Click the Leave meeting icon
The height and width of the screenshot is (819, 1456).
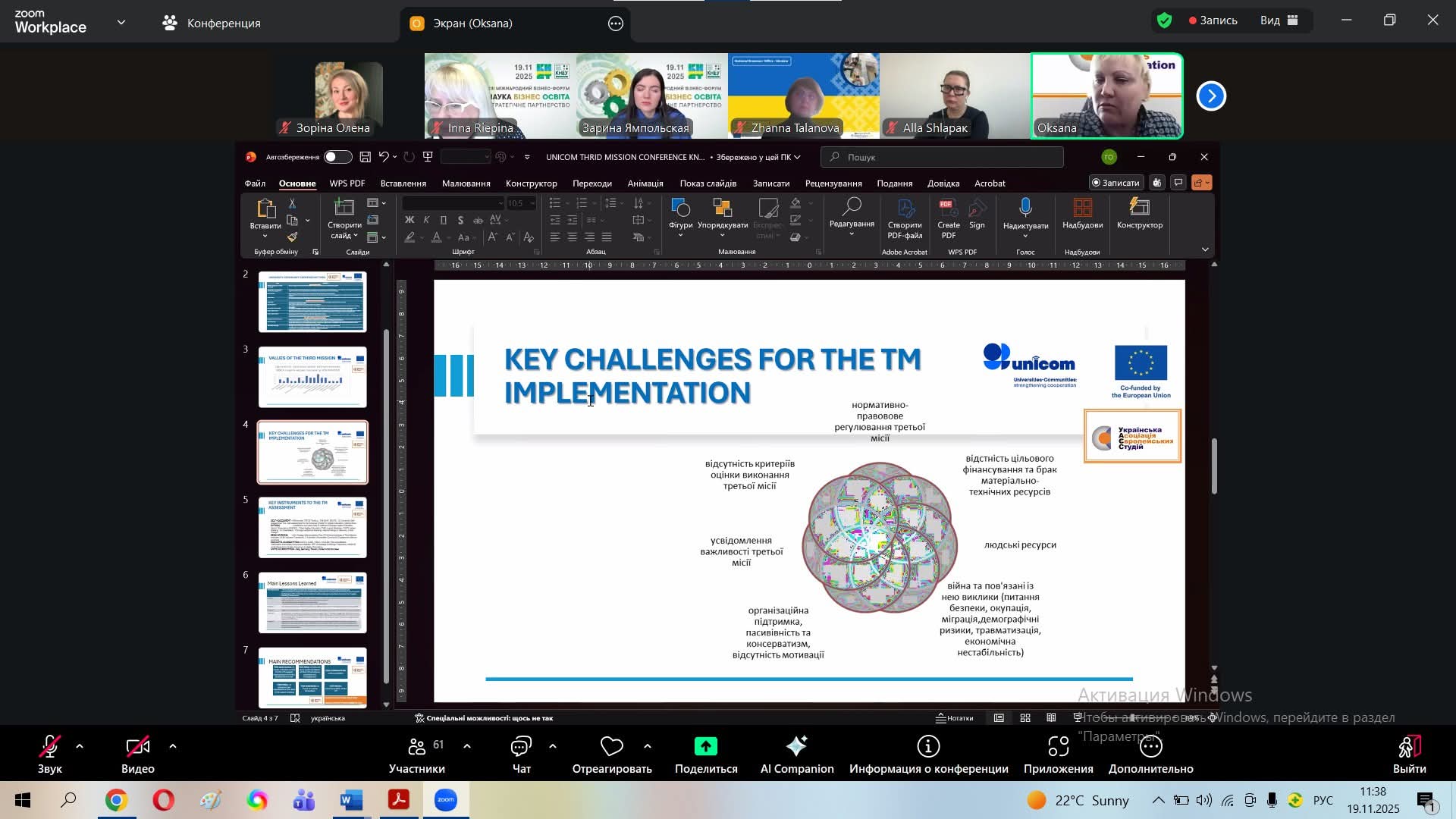point(1409,748)
